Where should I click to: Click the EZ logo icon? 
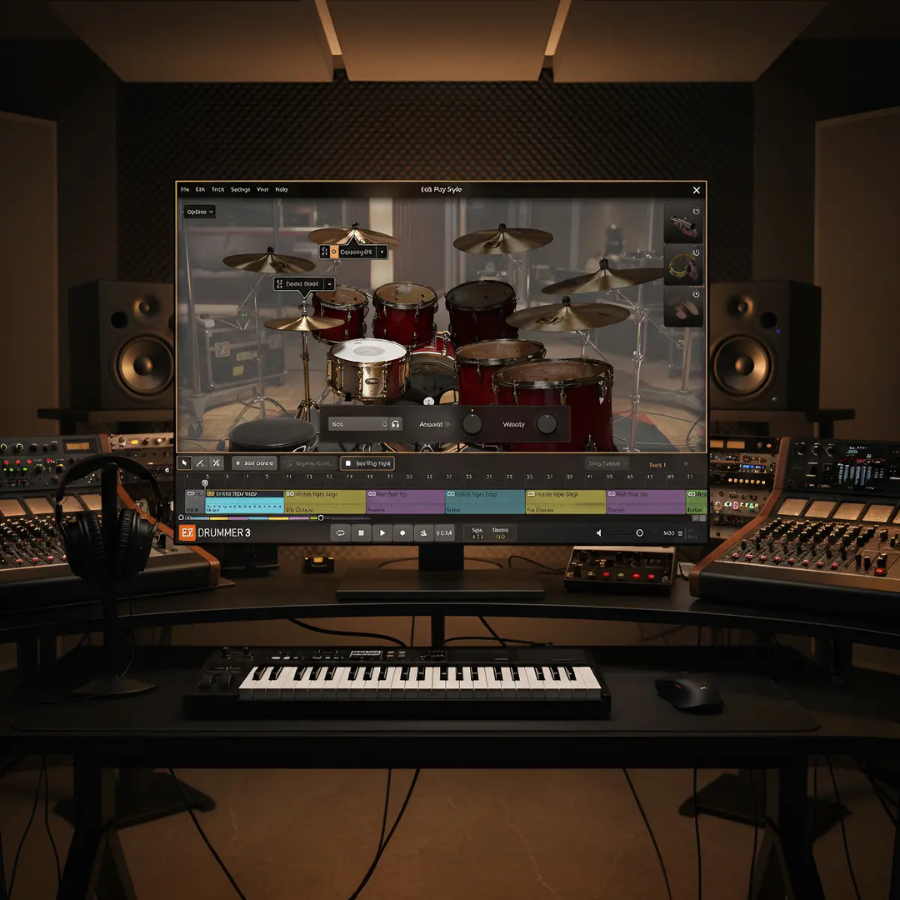tap(187, 533)
